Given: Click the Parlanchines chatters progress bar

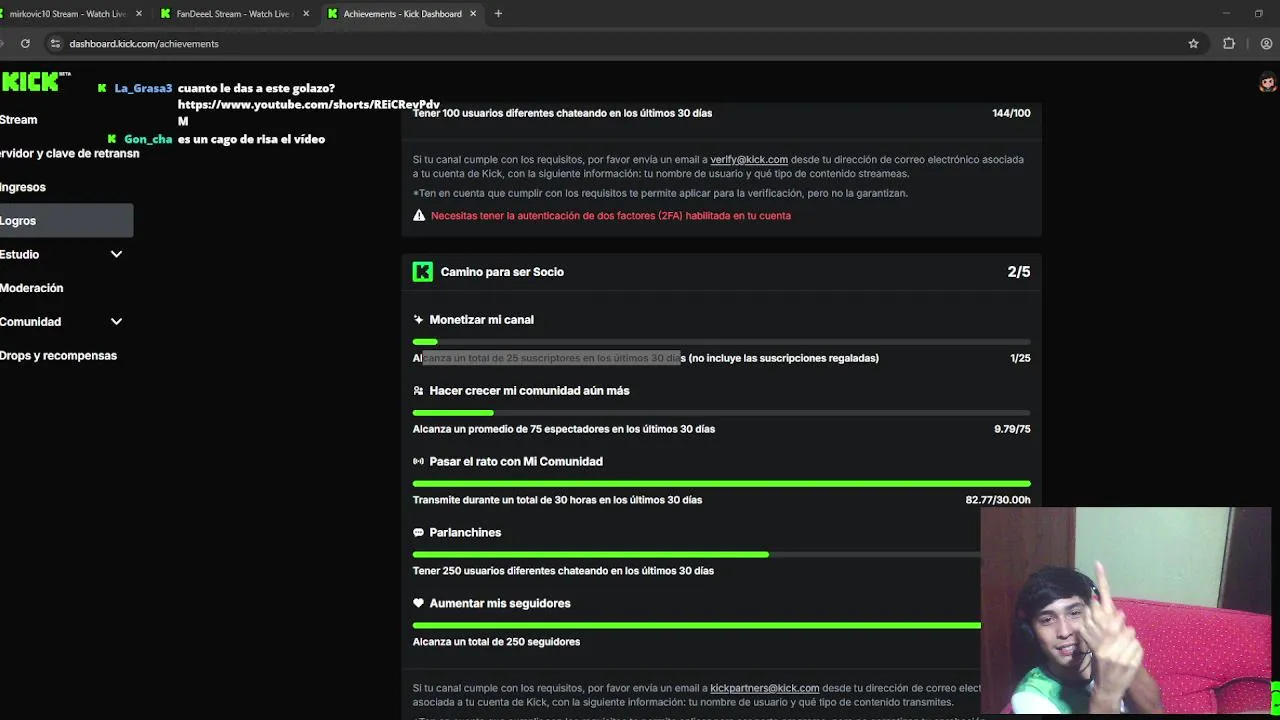Looking at the screenshot, I should (697, 555).
